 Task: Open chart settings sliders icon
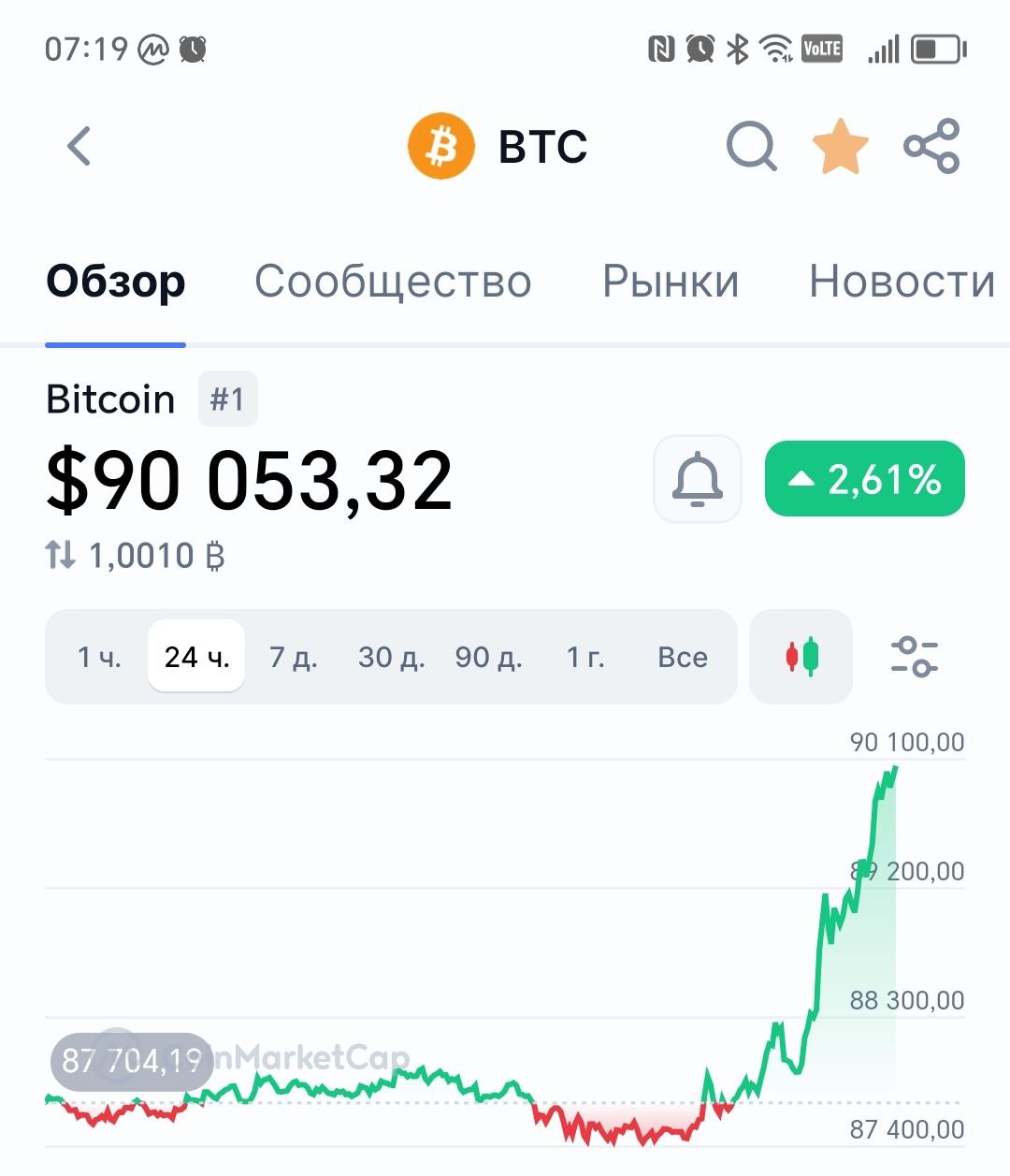[914, 657]
